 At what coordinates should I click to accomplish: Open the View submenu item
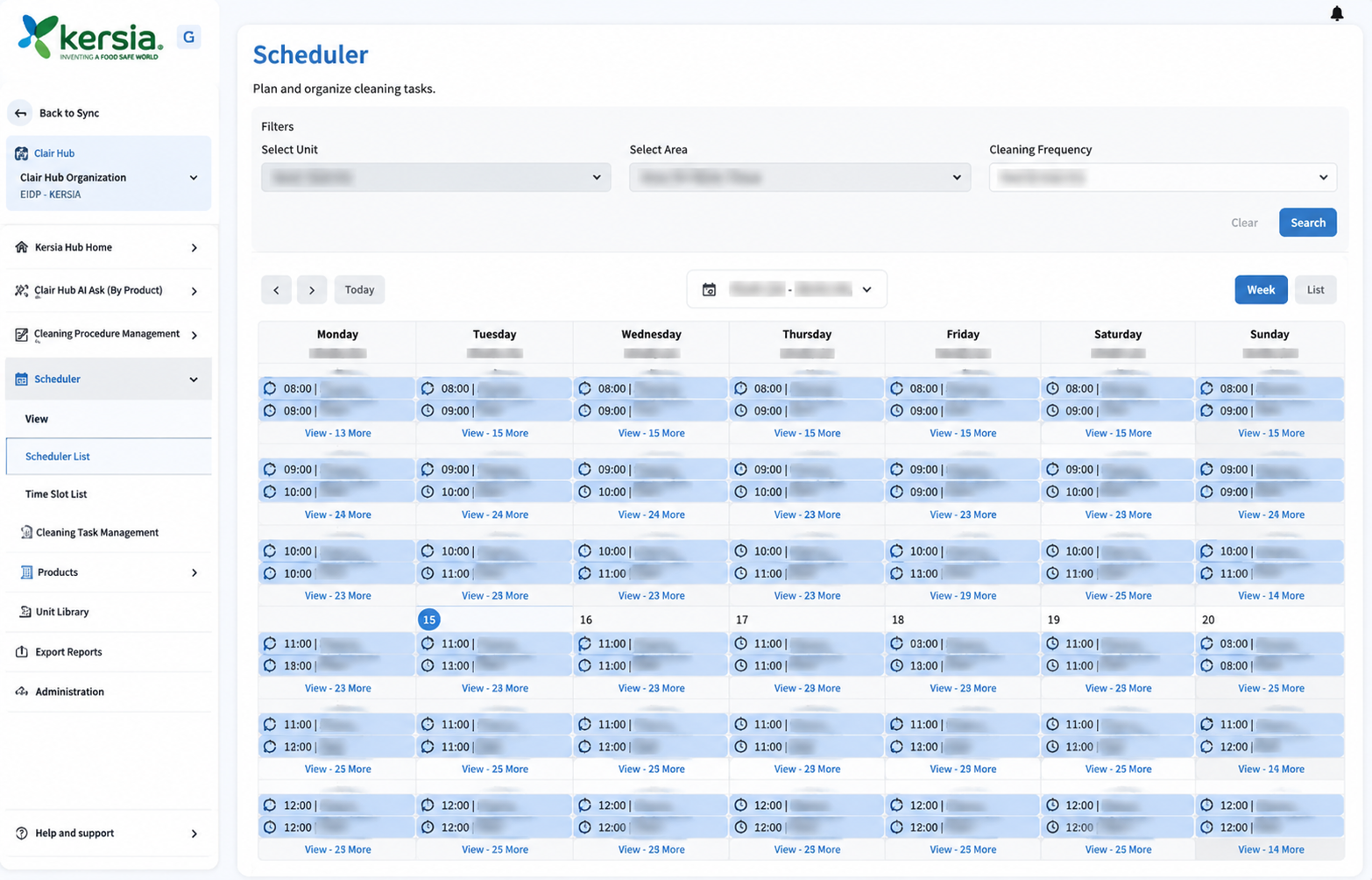coord(37,419)
